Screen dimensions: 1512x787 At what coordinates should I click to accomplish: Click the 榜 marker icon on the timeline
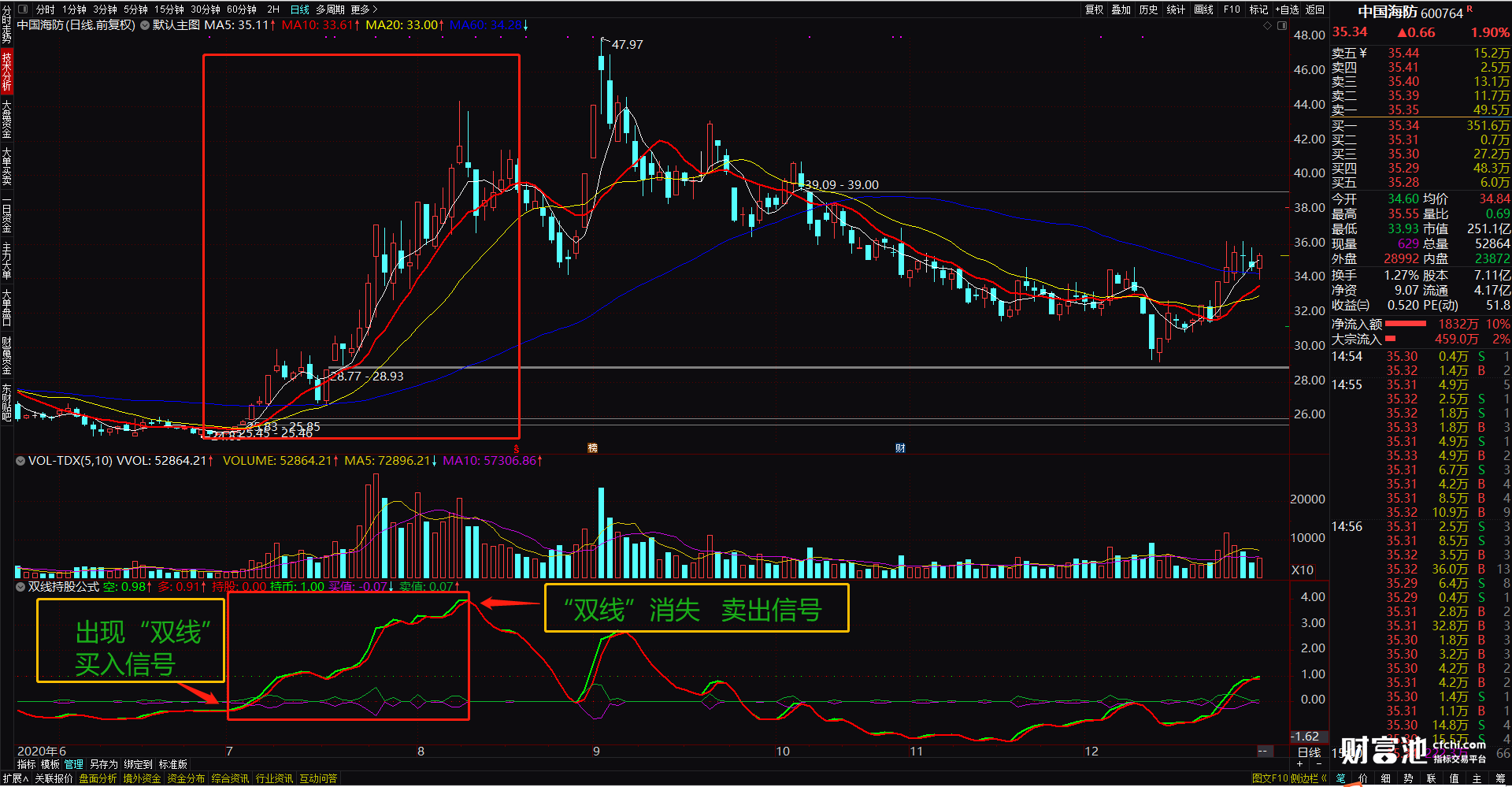tap(593, 447)
